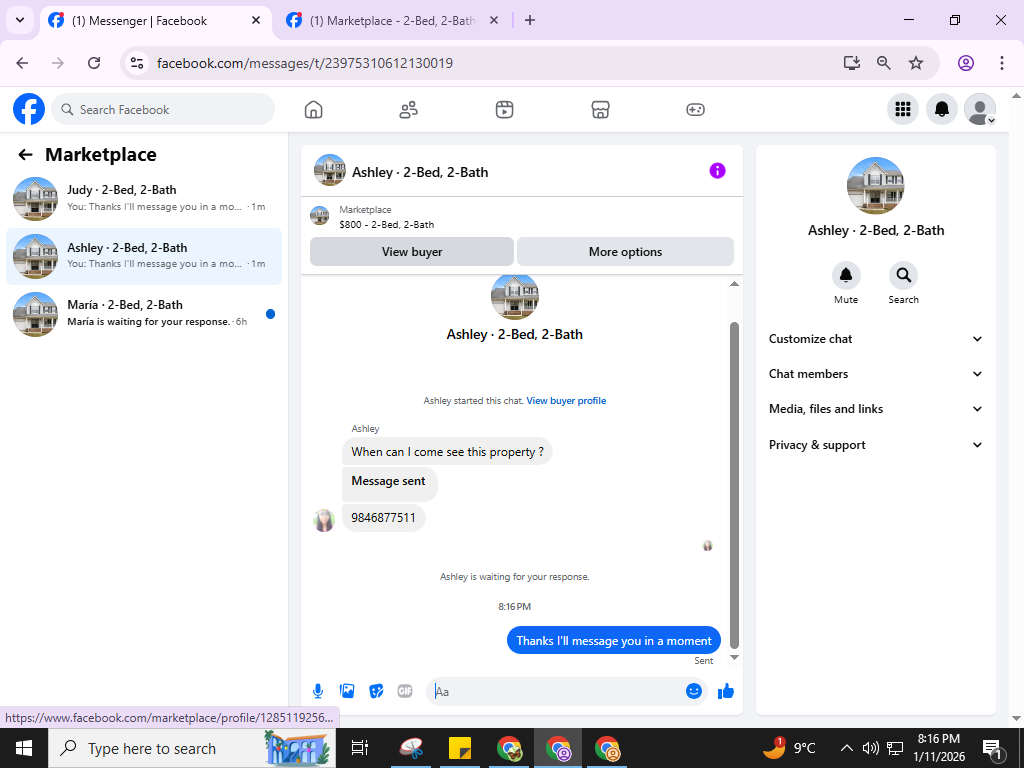The image size is (1024, 768).
Task: Choose a GIF icon
Action: pyautogui.click(x=405, y=691)
